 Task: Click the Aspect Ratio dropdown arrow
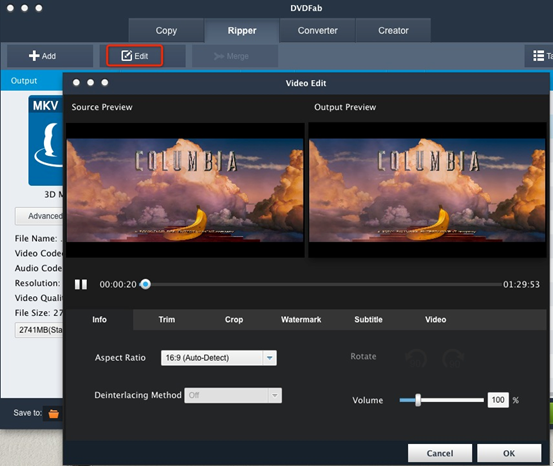(270, 358)
